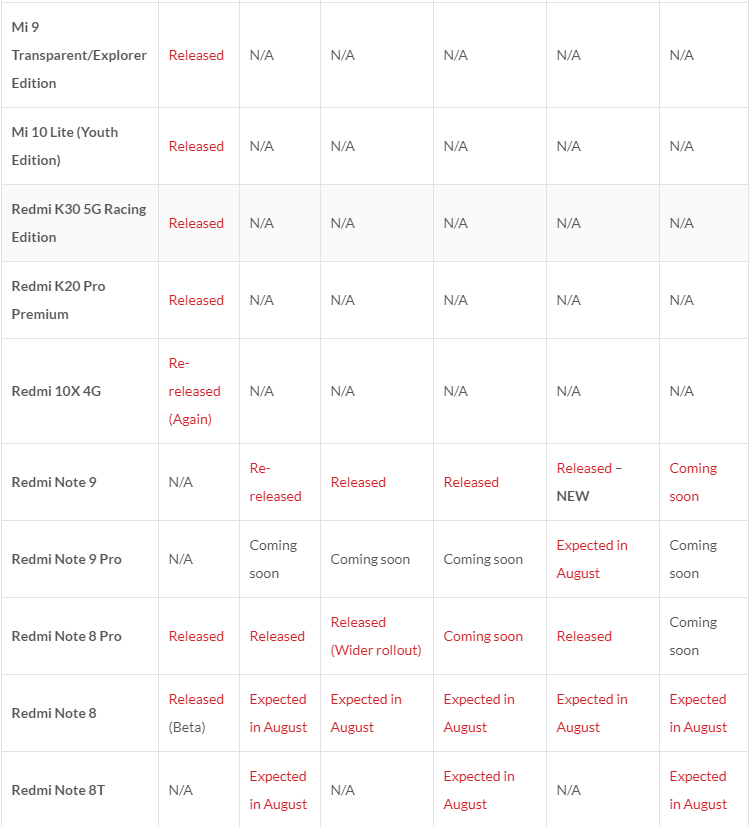The height and width of the screenshot is (827, 750).
Task: Open Redmi K30 5G Racing Edition Released link
Action: 196,223
